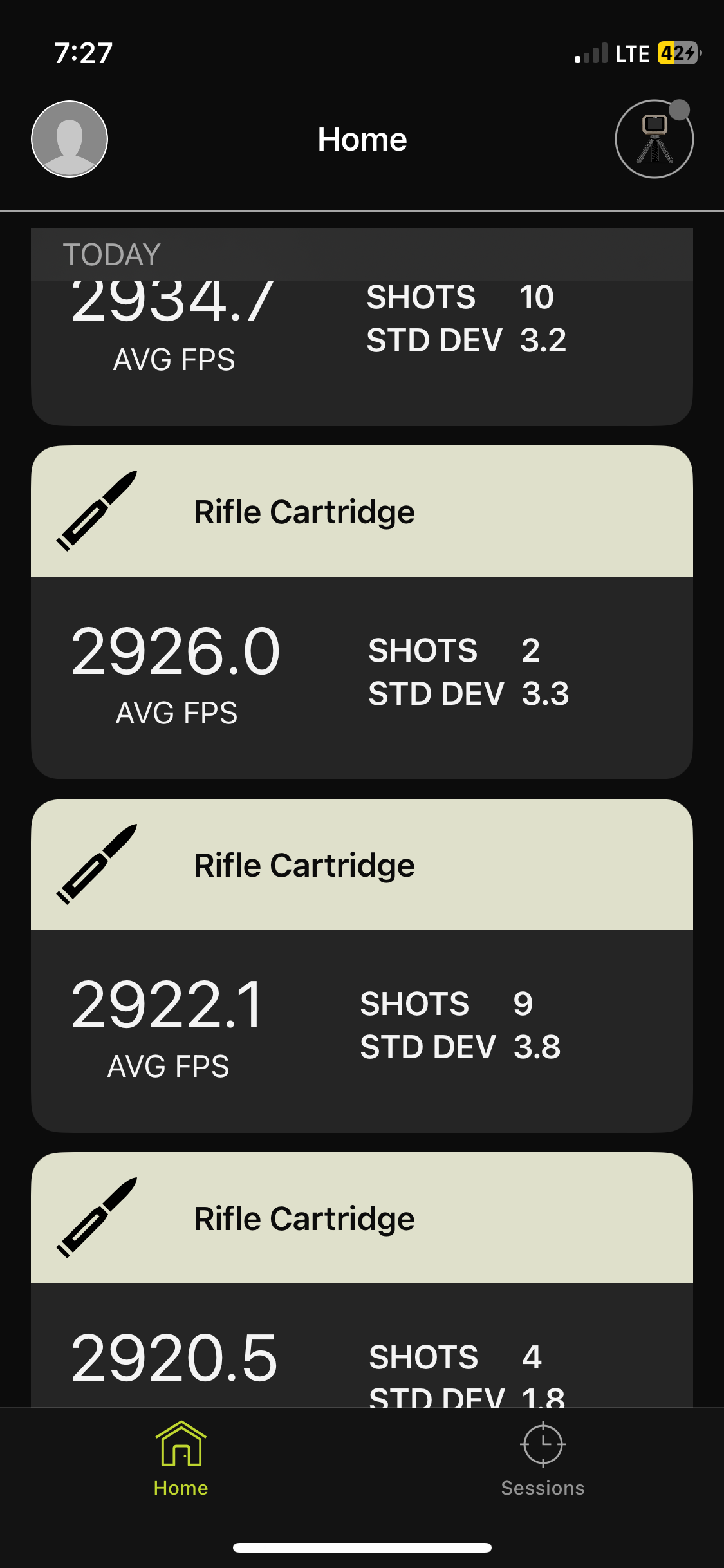This screenshot has height=1568, width=724.
Task: Check the battery indicator in status bar
Action: click(678, 53)
